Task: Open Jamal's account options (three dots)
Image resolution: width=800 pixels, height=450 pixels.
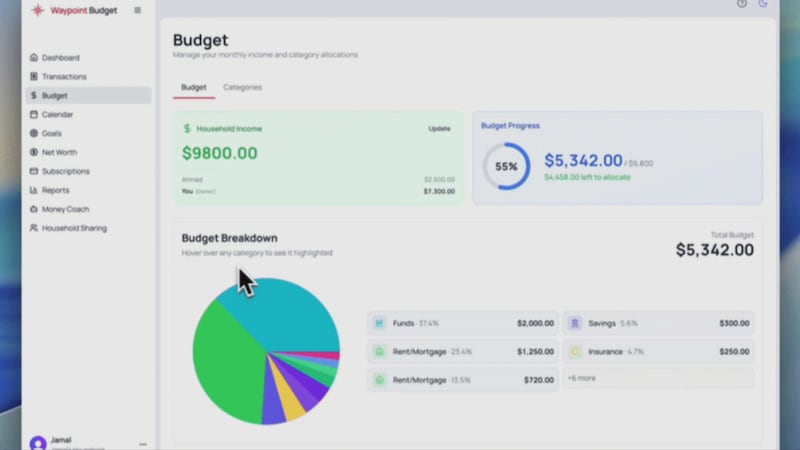Action: (143, 443)
